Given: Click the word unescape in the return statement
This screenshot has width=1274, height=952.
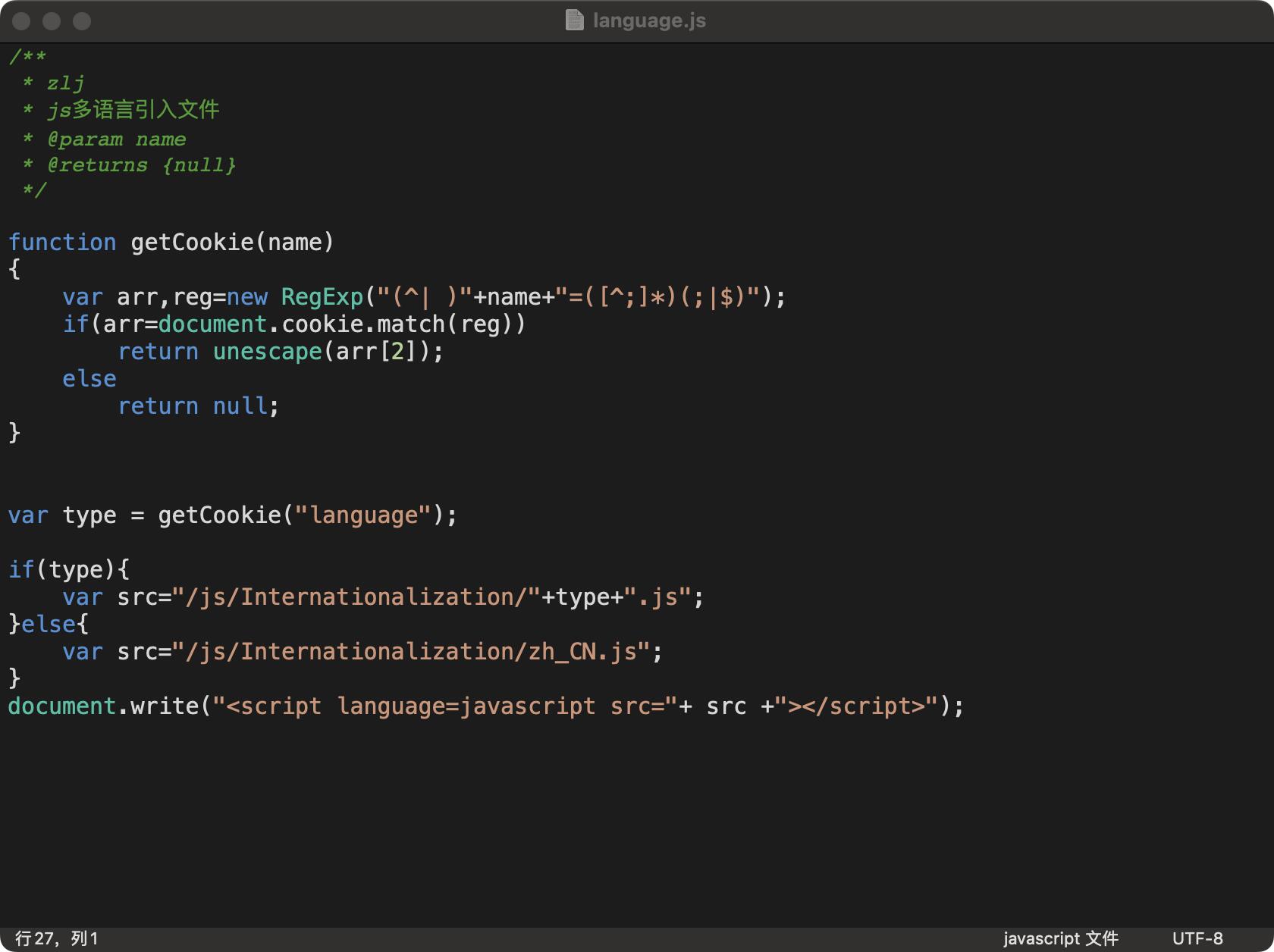Looking at the screenshot, I should [267, 352].
